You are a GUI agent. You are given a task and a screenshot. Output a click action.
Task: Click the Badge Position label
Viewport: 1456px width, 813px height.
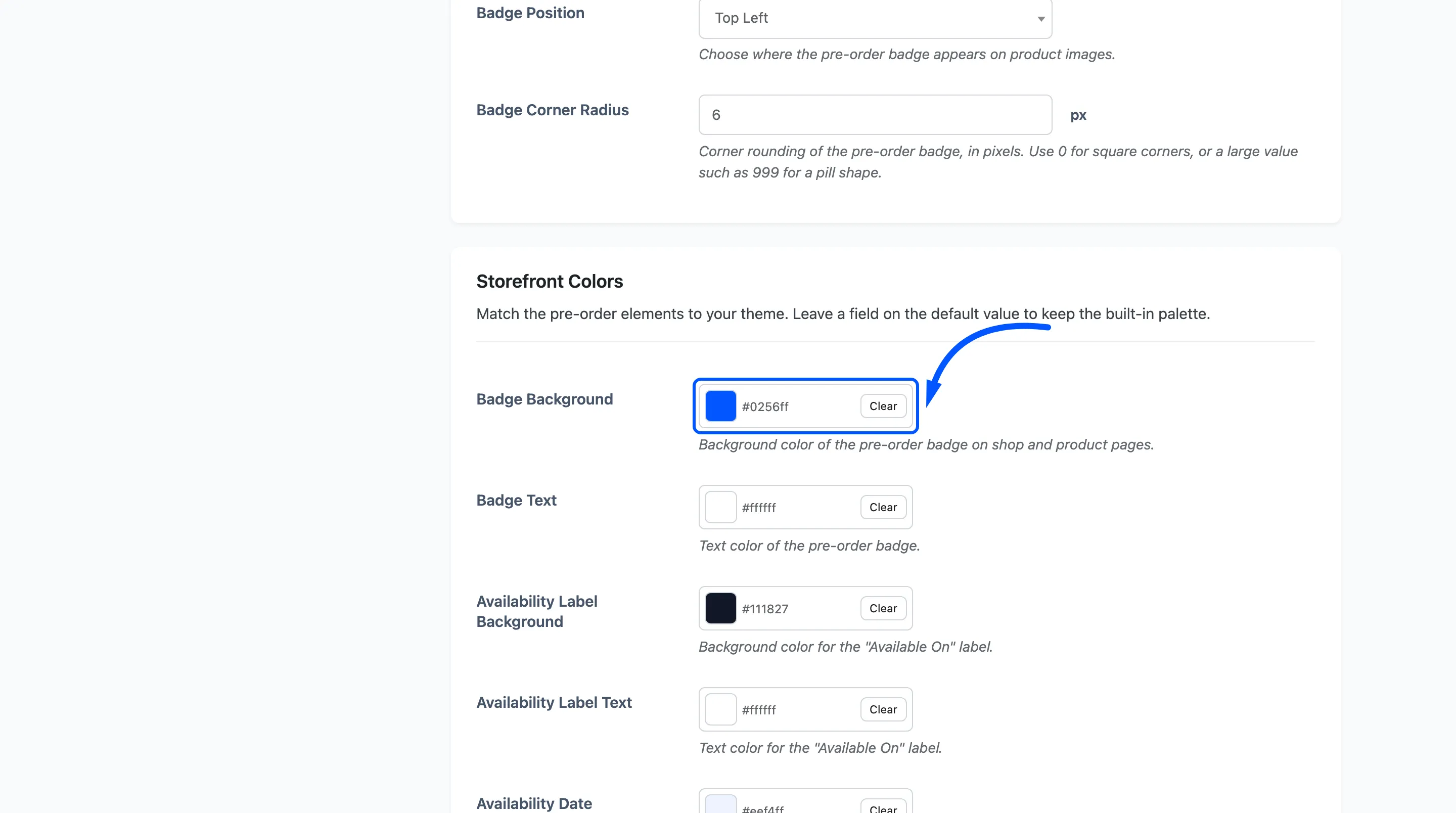(530, 13)
